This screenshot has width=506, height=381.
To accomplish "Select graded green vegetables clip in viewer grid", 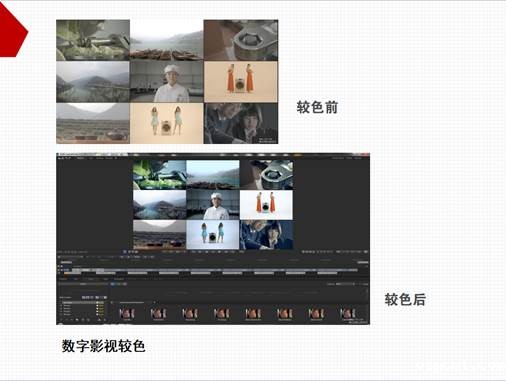I will click(x=159, y=175).
